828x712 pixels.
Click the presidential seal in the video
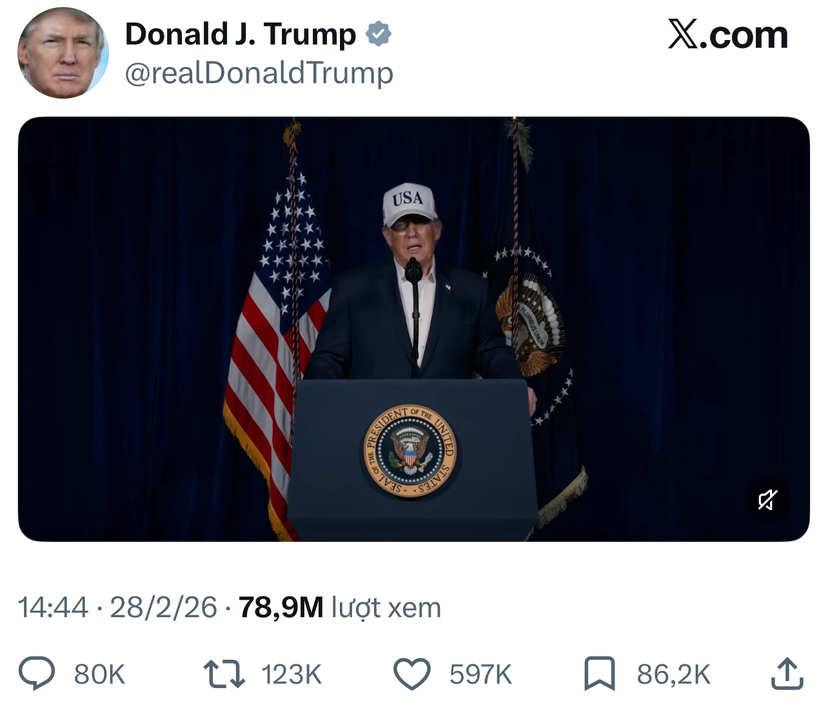click(410, 451)
